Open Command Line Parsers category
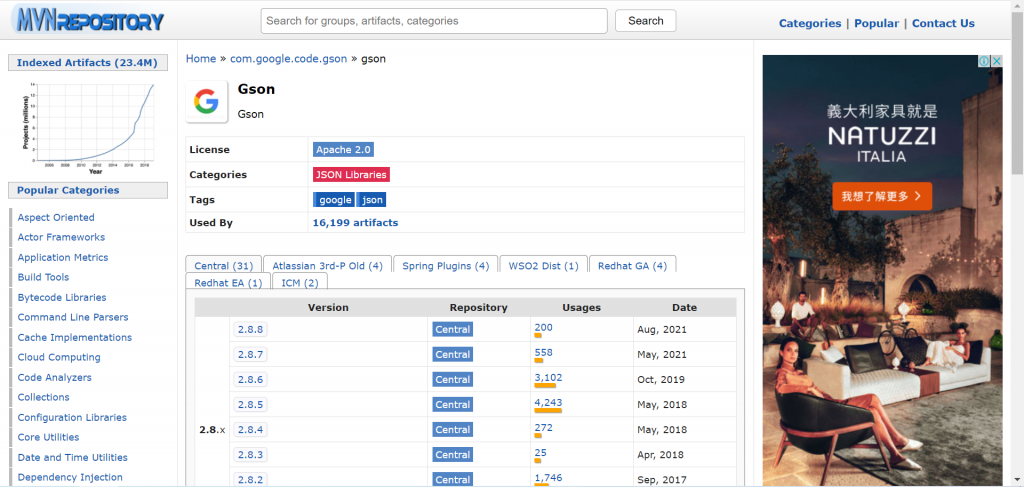The width and height of the screenshot is (1024, 487). click(x=73, y=317)
